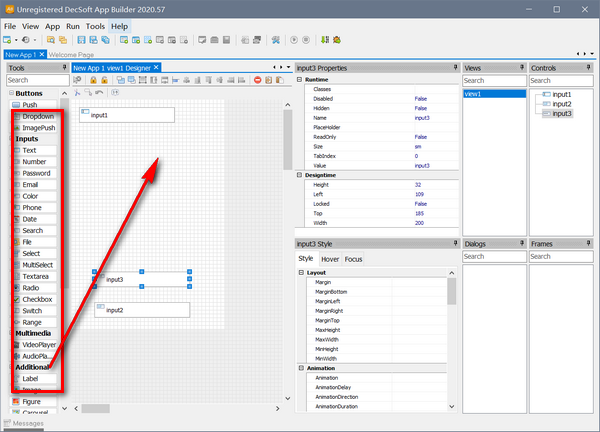Viewport: 600px width, 432px height.
Task: Open the Tools menu
Action: (x=95, y=25)
